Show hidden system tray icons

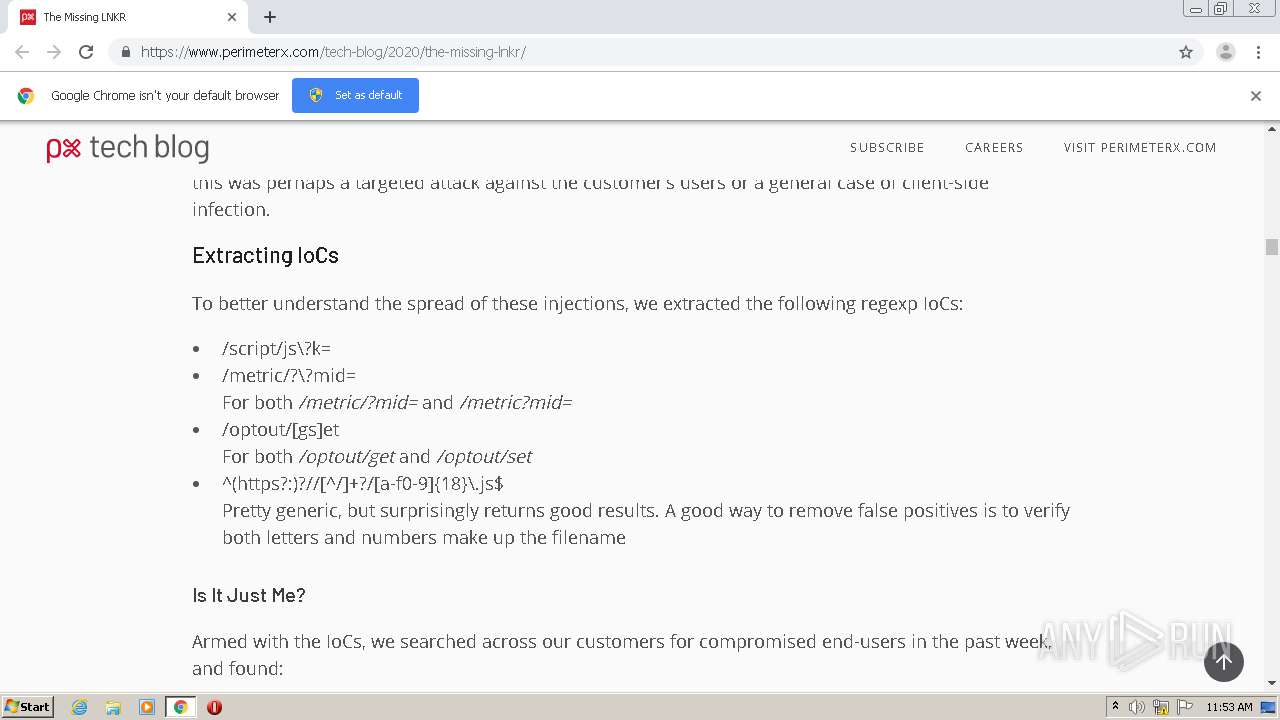1115,707
